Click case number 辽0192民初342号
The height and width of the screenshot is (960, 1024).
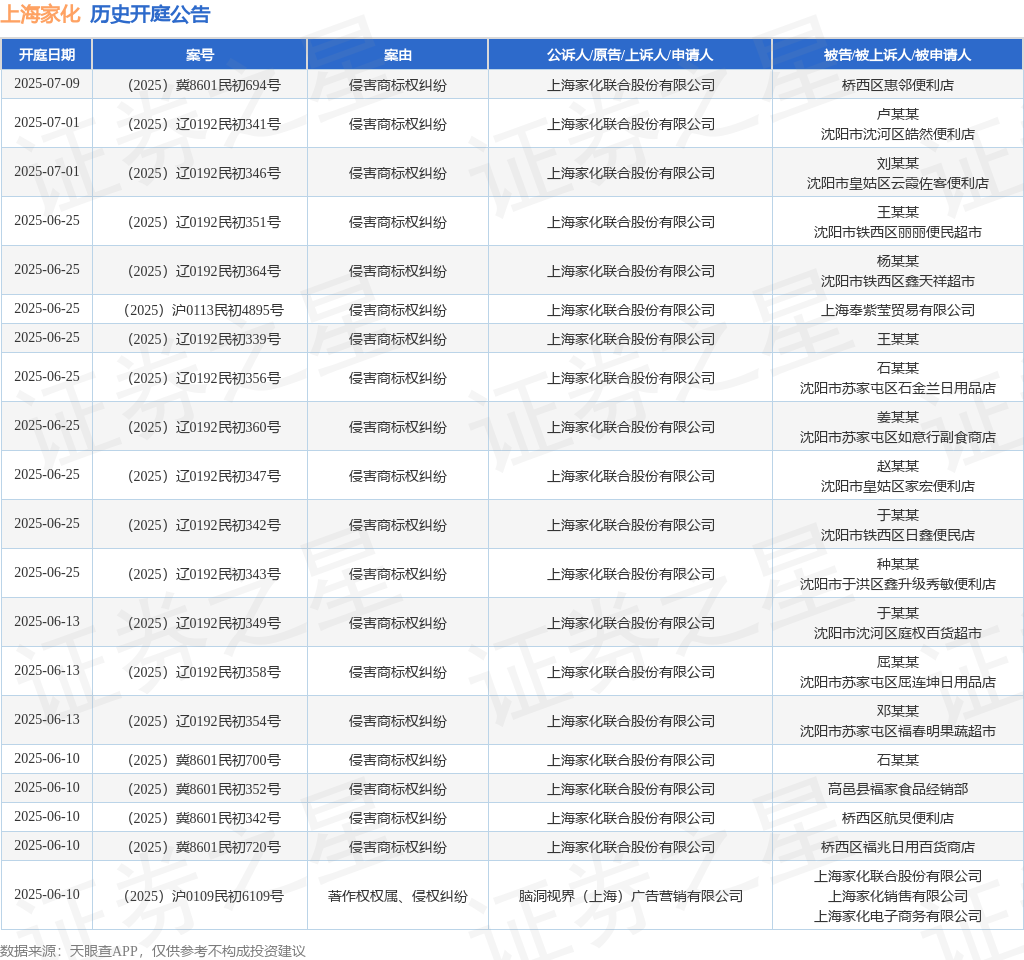pyautogui.click(x=204, y=525)
